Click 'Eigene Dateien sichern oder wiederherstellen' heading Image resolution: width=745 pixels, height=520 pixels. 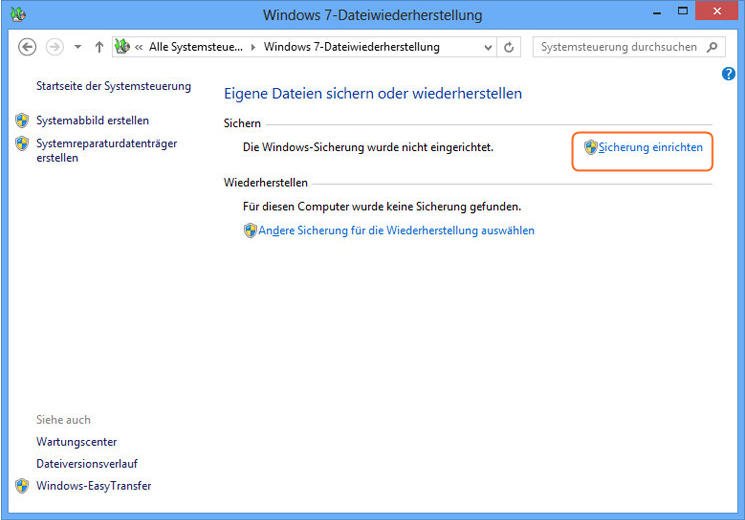coord(373,94)
